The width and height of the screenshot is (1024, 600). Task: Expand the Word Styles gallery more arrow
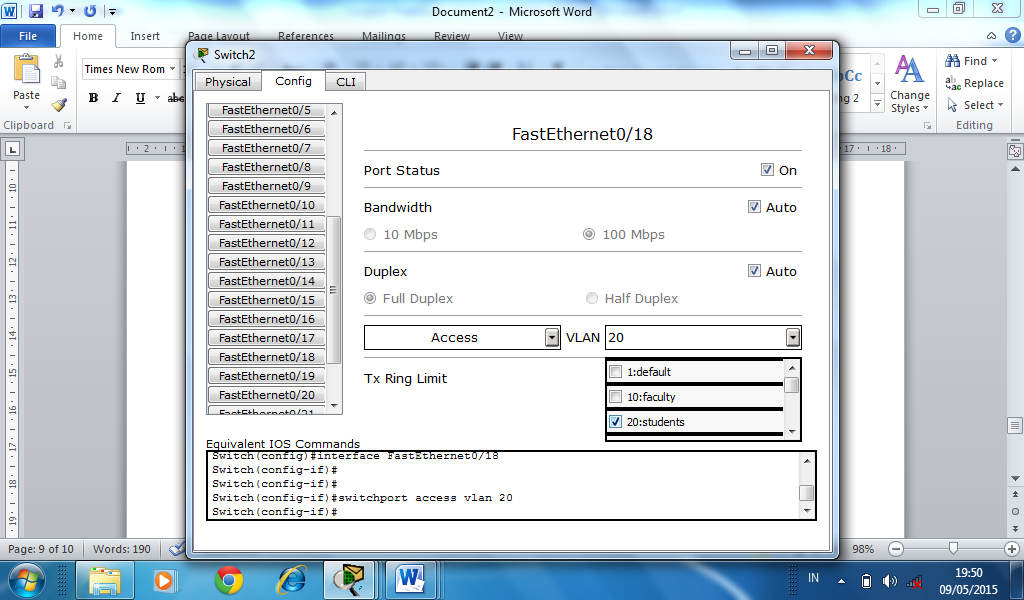[x=878, y=104]
